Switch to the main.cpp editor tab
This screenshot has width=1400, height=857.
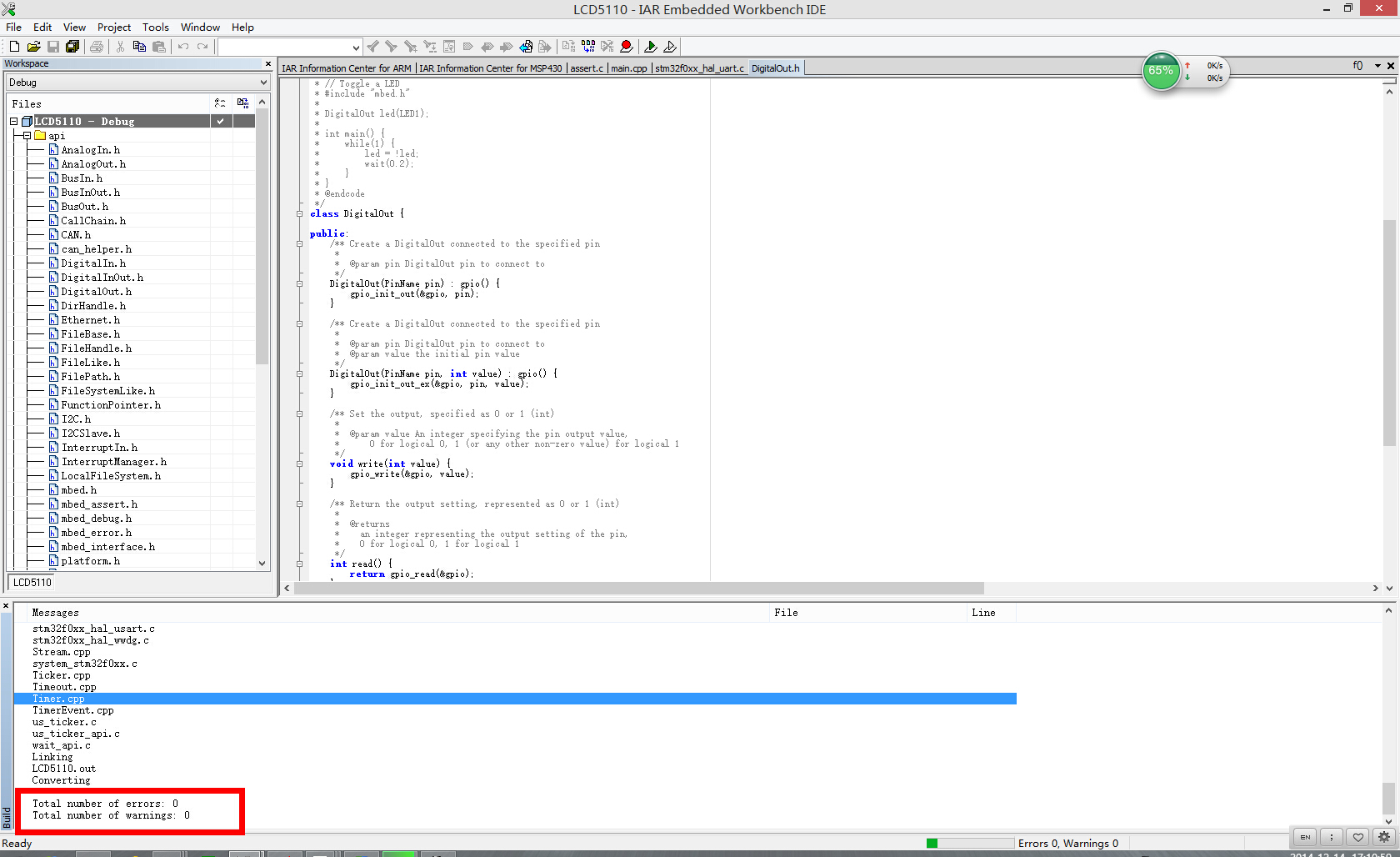click(629, 68)
